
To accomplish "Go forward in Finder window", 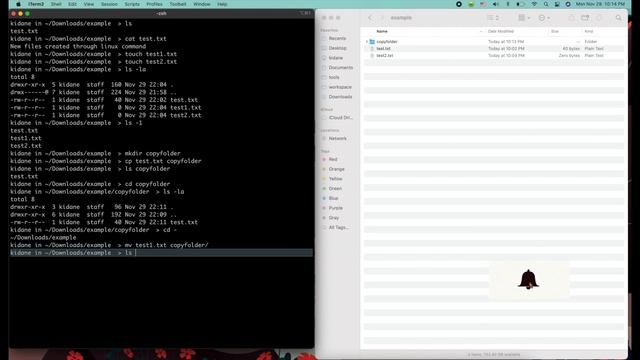I will pyautogui.click(x=382, y=18).
